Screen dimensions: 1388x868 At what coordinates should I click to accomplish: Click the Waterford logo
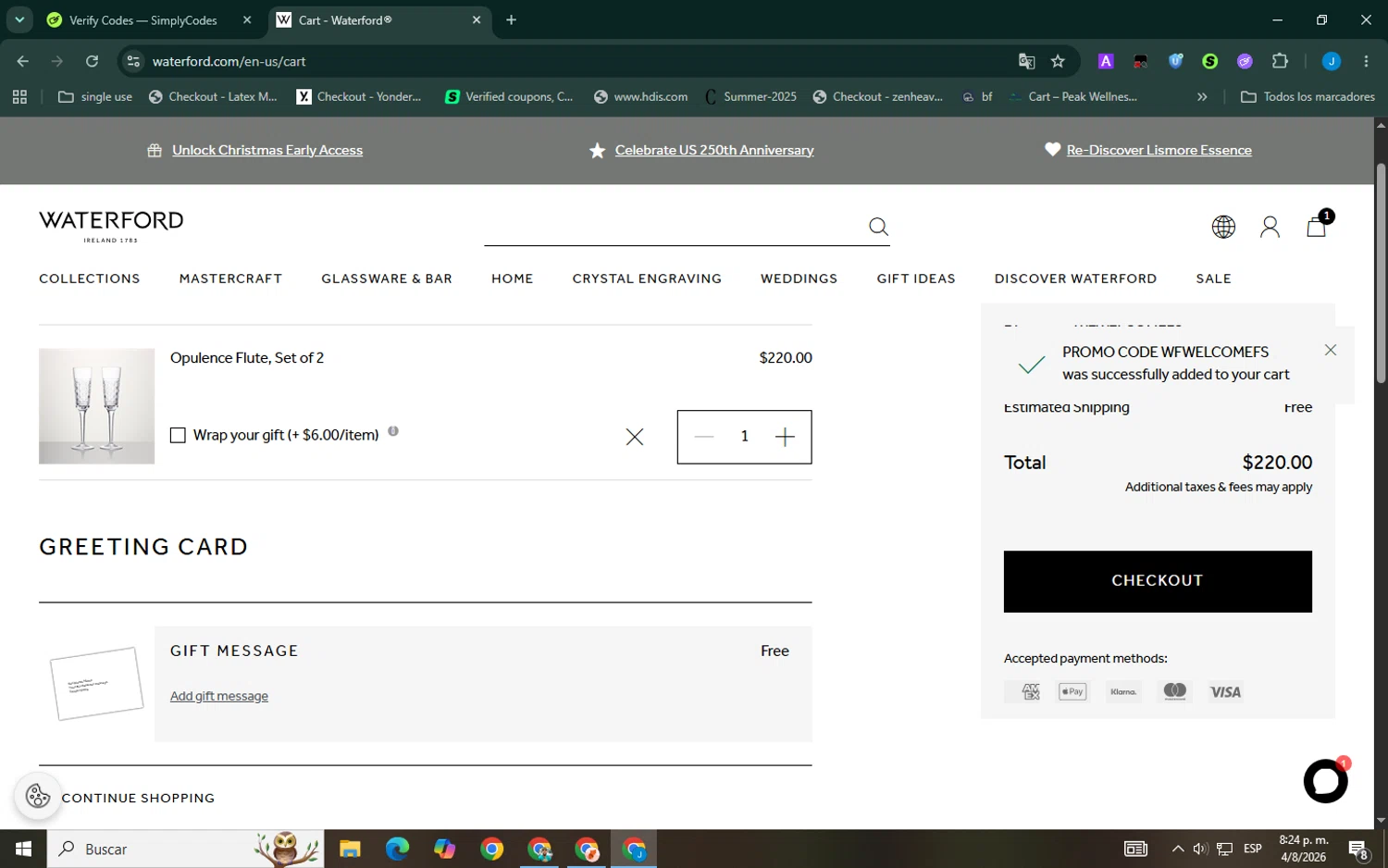(111, 226)
